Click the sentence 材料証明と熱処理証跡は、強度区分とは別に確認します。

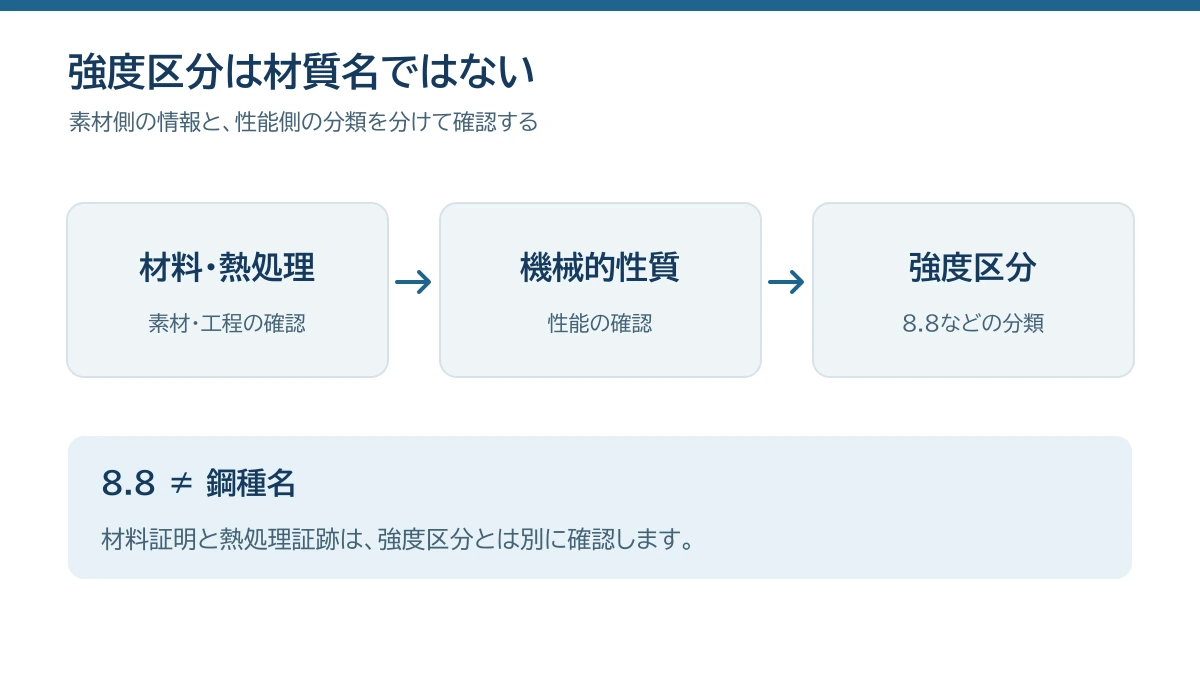399,540
